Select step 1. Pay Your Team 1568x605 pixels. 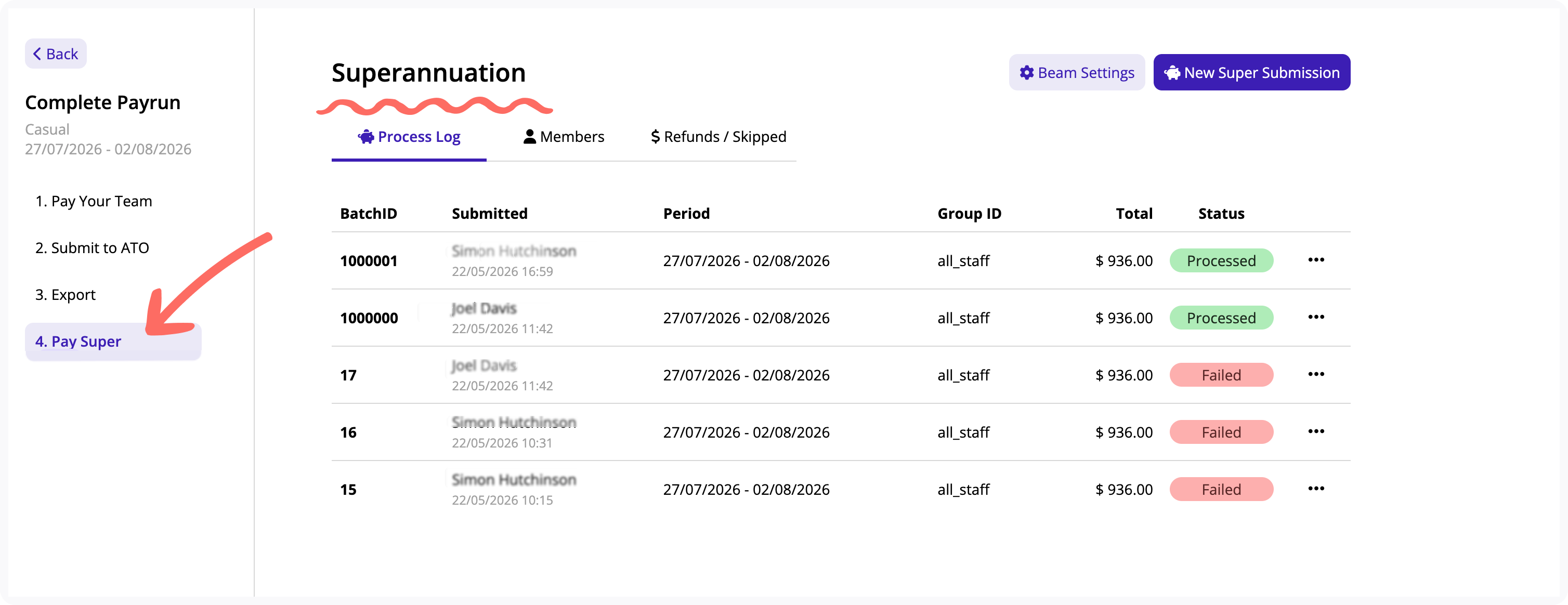click(x=94, y=202)
